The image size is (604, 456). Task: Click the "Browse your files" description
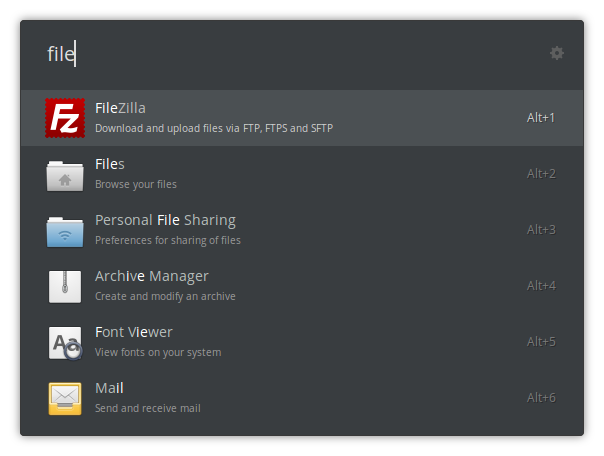click(x=136, y=184)
